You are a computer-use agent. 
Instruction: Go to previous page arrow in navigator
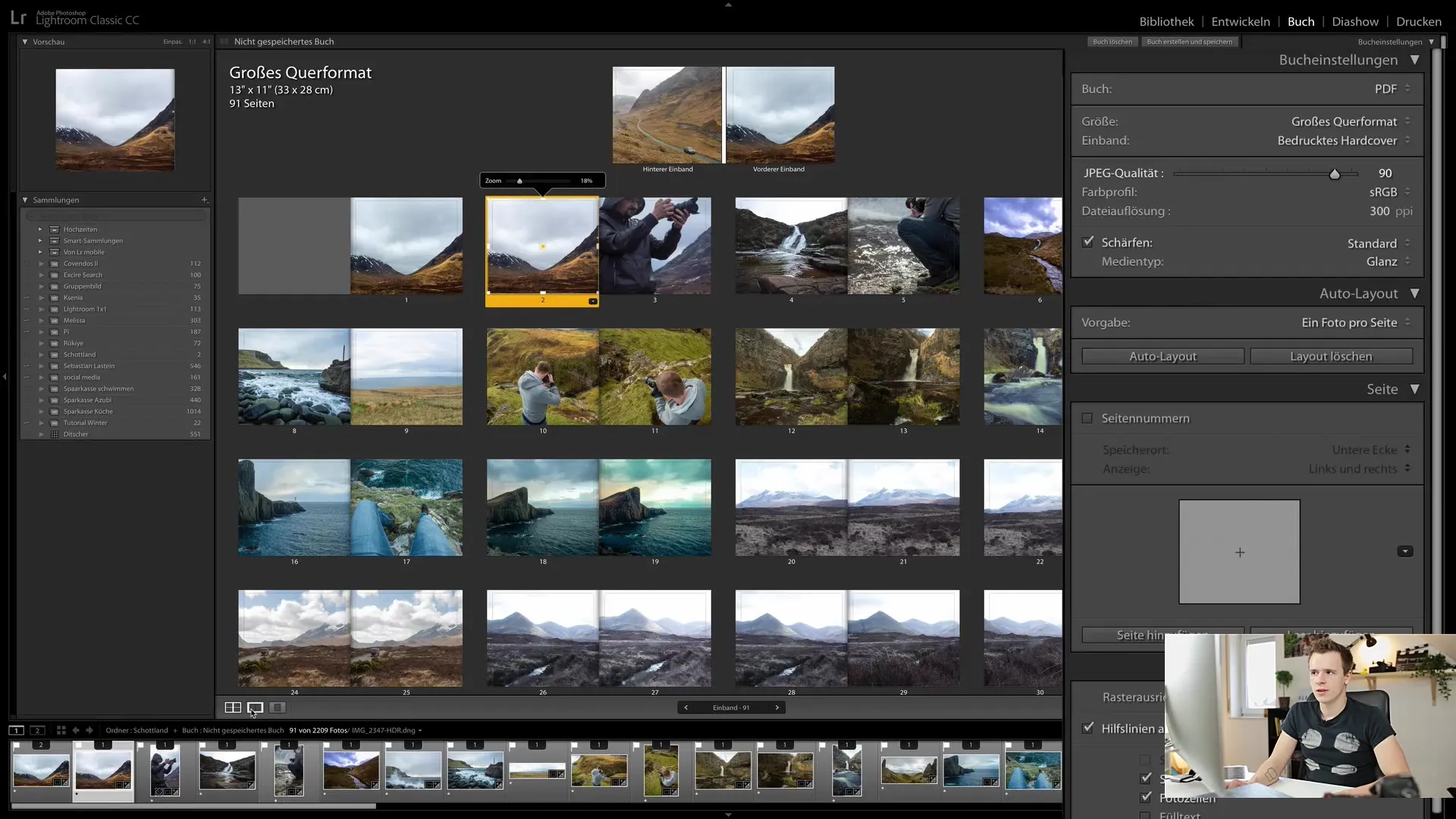(x=686, y=708)
